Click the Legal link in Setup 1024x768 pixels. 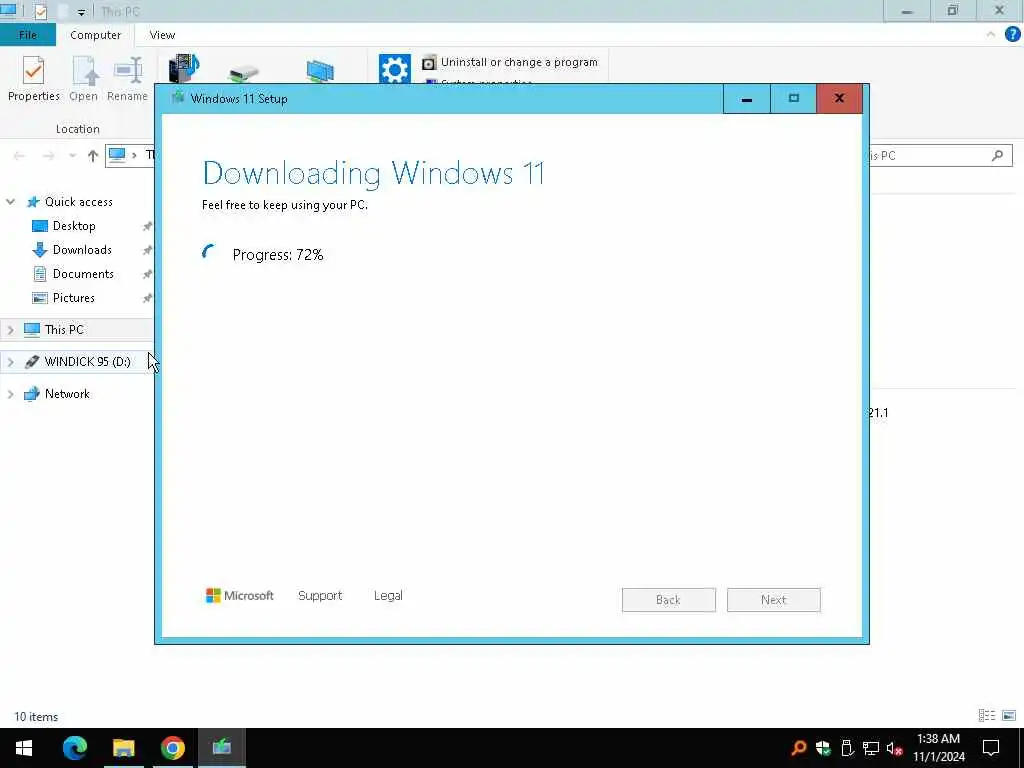388,596
